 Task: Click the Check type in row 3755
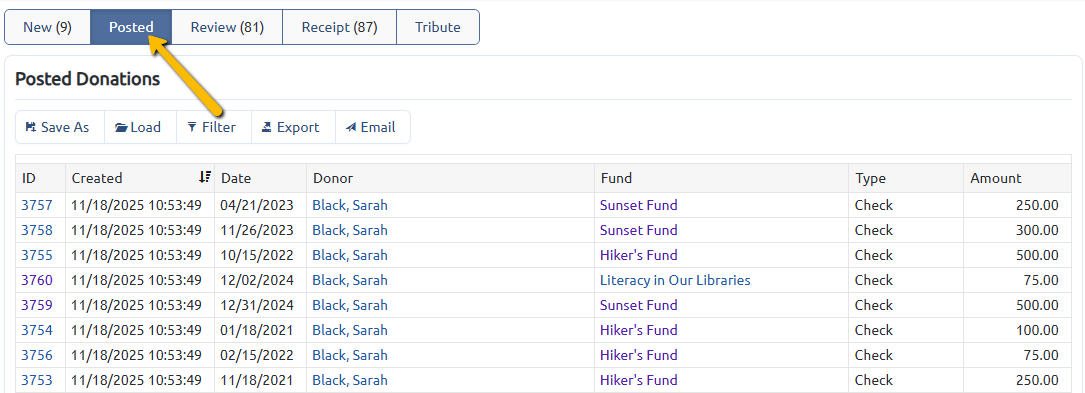[874, 255]
